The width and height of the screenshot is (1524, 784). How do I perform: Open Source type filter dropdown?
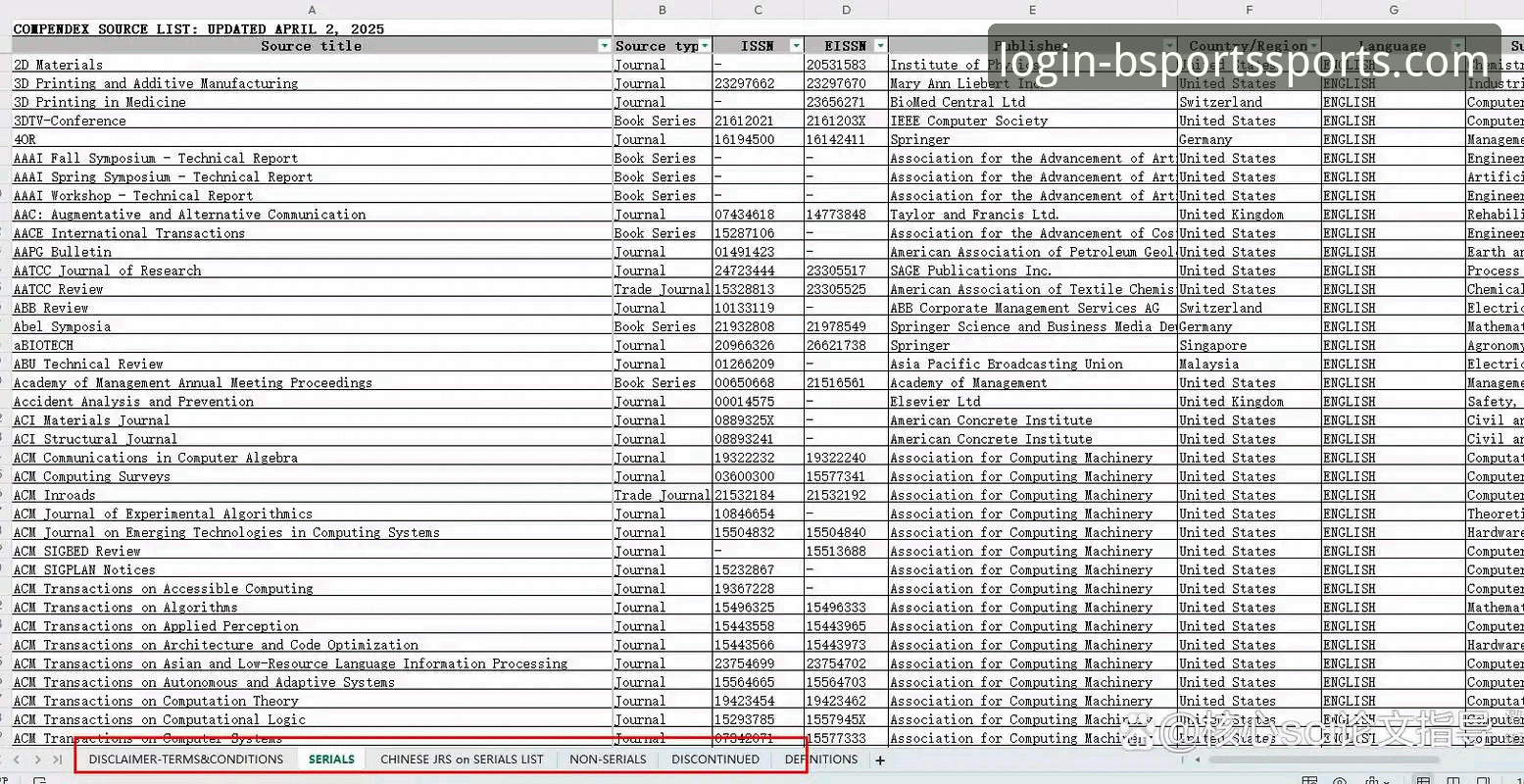coord(706,46)
